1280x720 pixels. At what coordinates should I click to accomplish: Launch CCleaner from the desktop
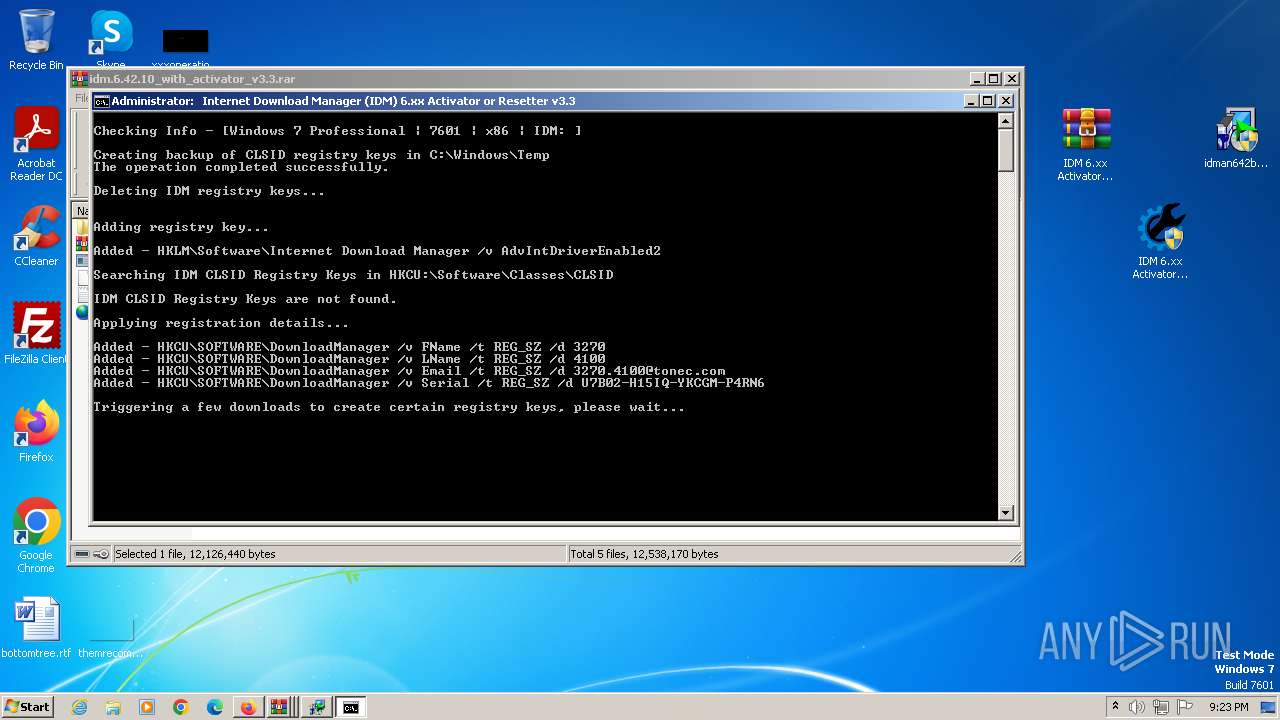[36, 236]
